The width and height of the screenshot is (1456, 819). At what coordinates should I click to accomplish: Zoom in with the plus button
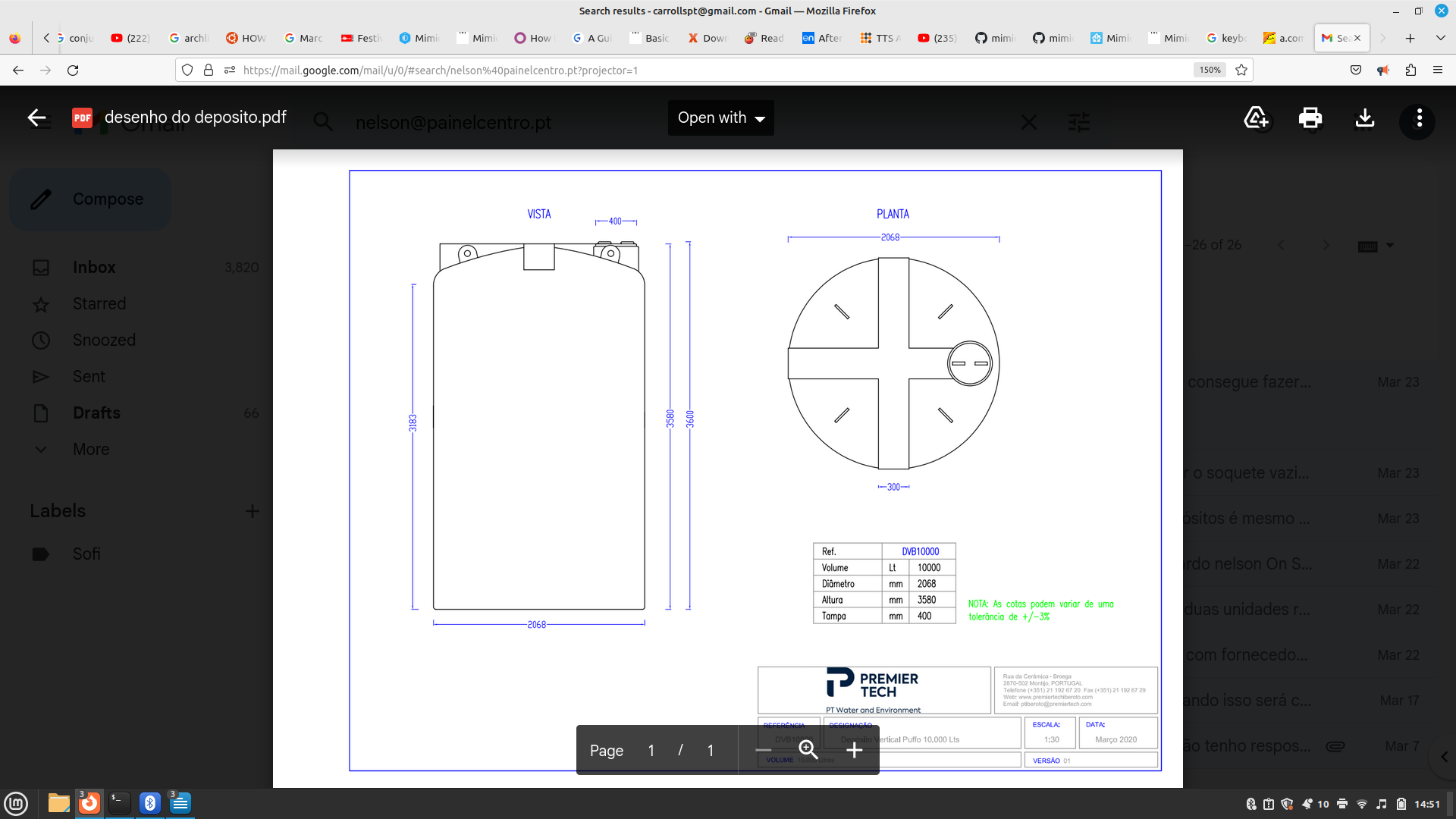pos(855,750)
